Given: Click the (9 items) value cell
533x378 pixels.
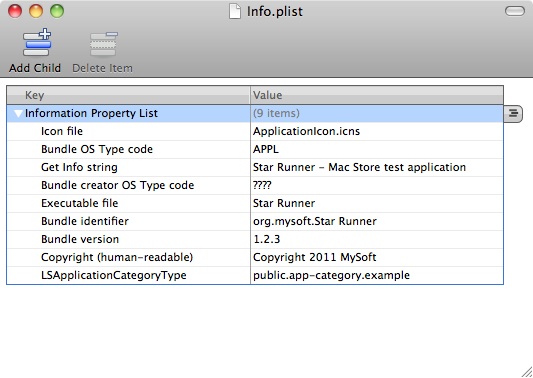Looking at the screenshot, I should pos(377,113).
